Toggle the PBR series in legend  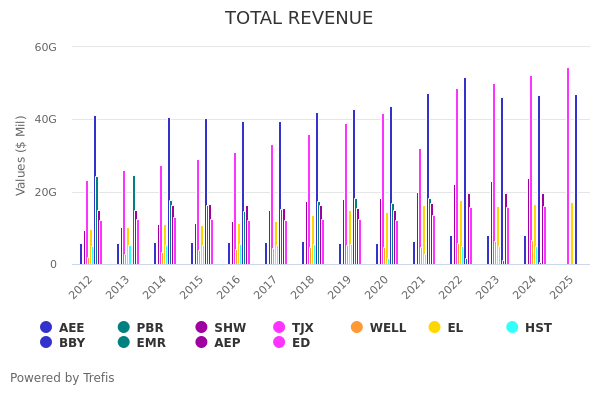(x=124, y=327)
